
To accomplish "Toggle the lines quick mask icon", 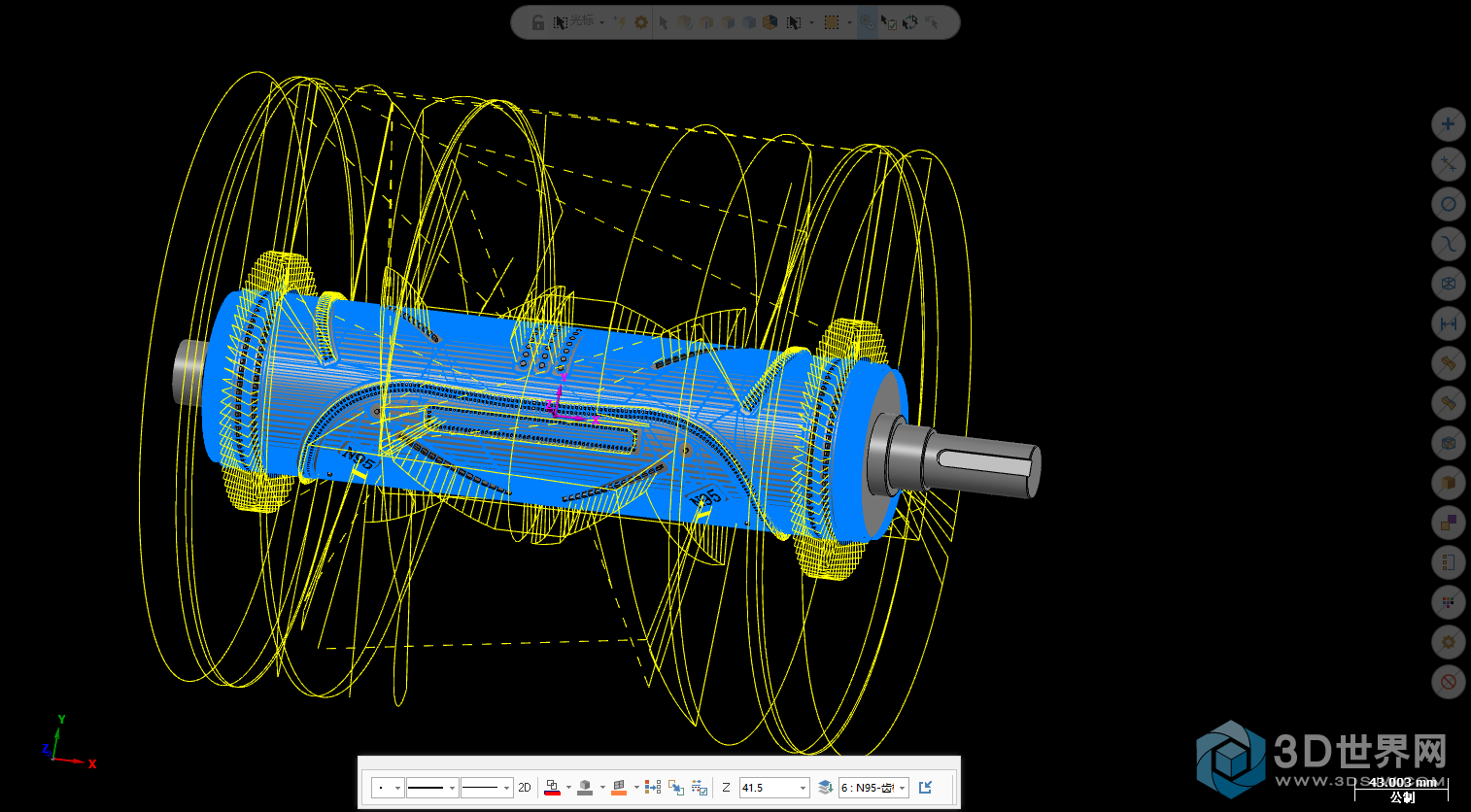I will tap(1448, 164).
